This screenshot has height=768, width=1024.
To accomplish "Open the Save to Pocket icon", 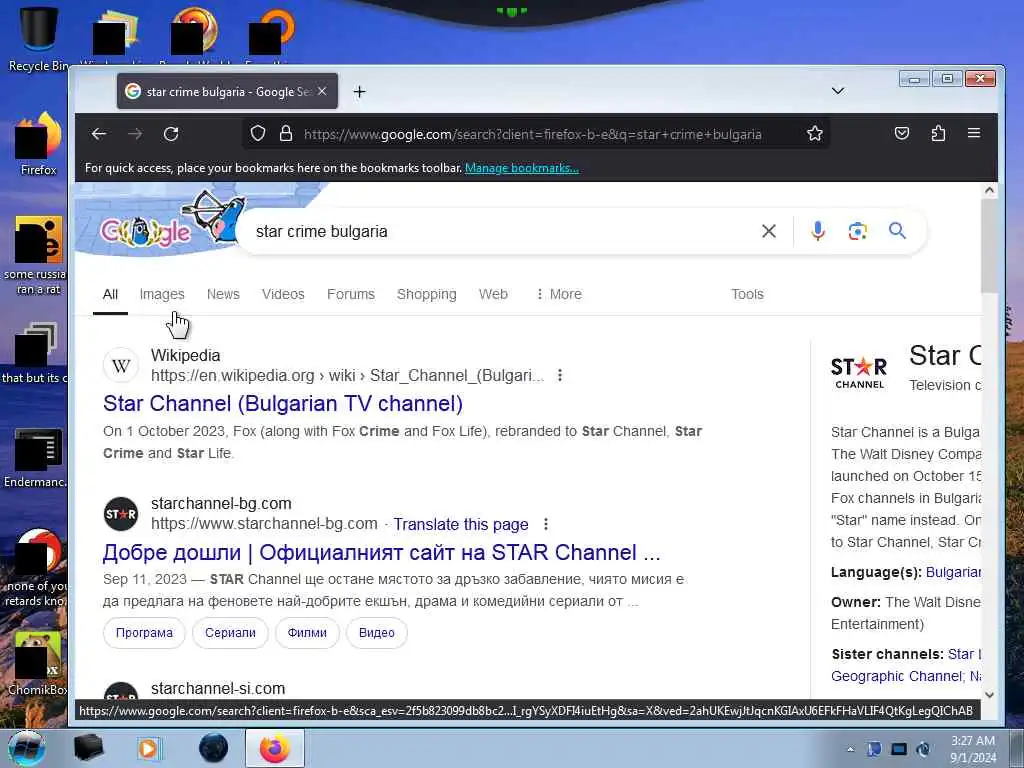I will click(x=902, y=133).
